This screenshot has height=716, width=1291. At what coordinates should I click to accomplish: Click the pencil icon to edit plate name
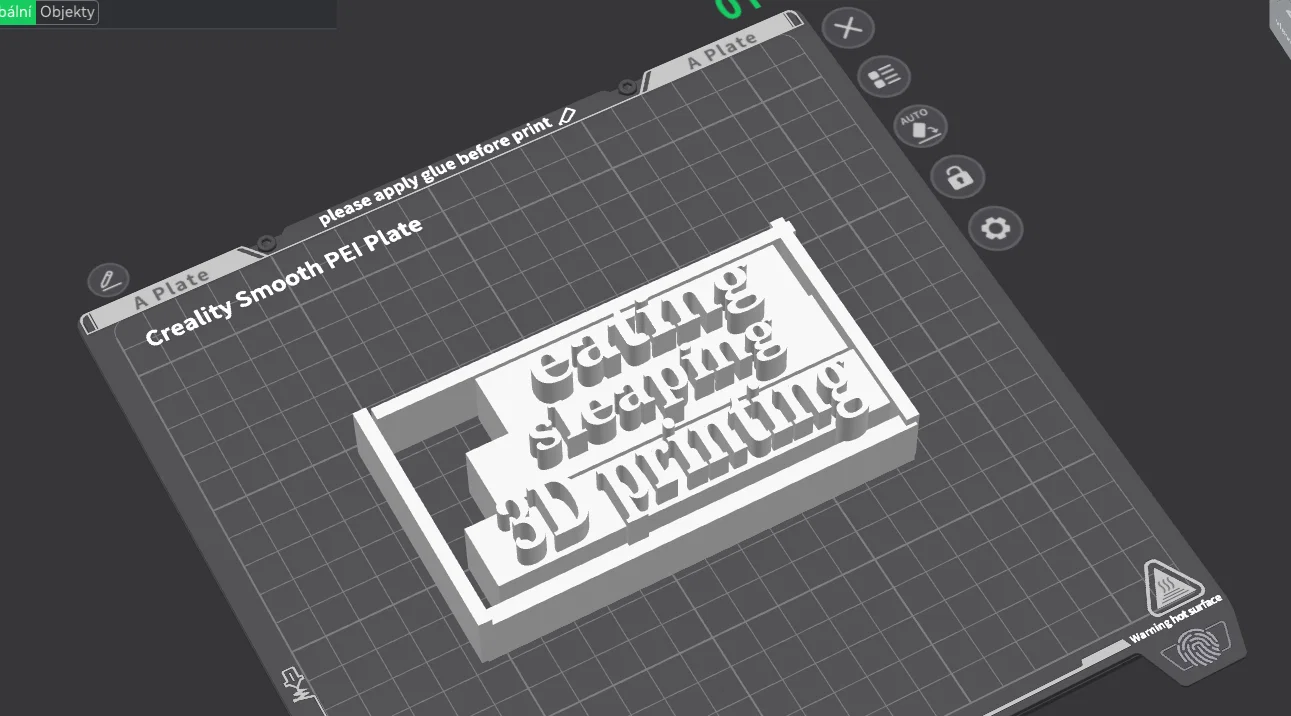click(x=109, y=279)
